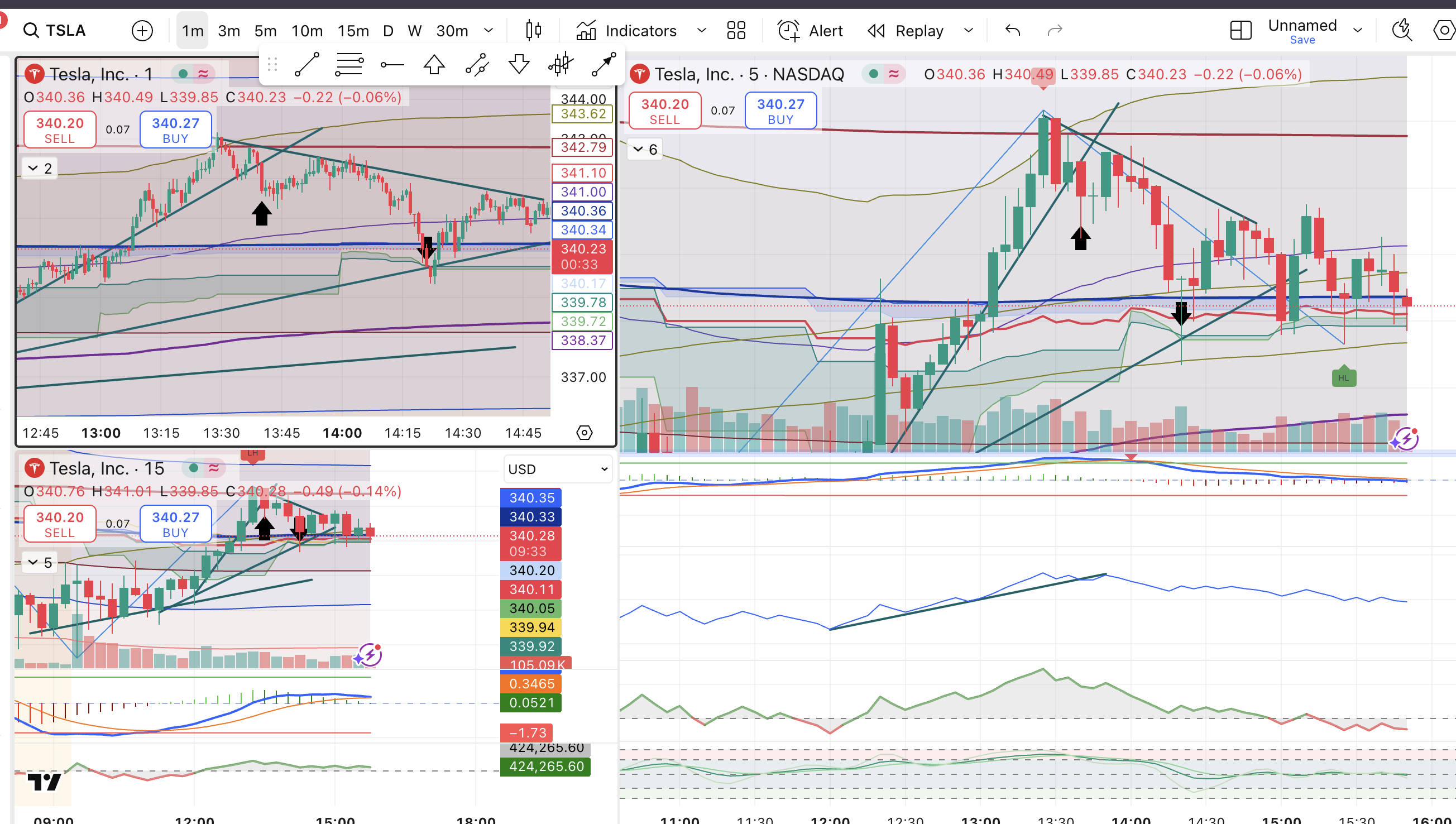
Task: Add a symbol to compare with plus icon
Action: click(142, 30)
